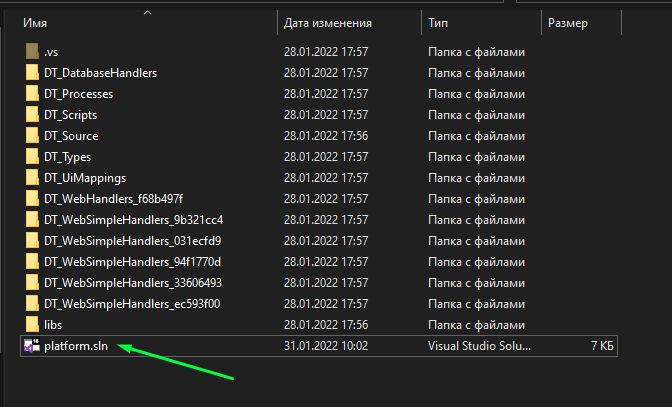Viewport: 672px width, 407px height.
Task: Click the DT_DatabaseHandlers folder icon
Action: 32,73
